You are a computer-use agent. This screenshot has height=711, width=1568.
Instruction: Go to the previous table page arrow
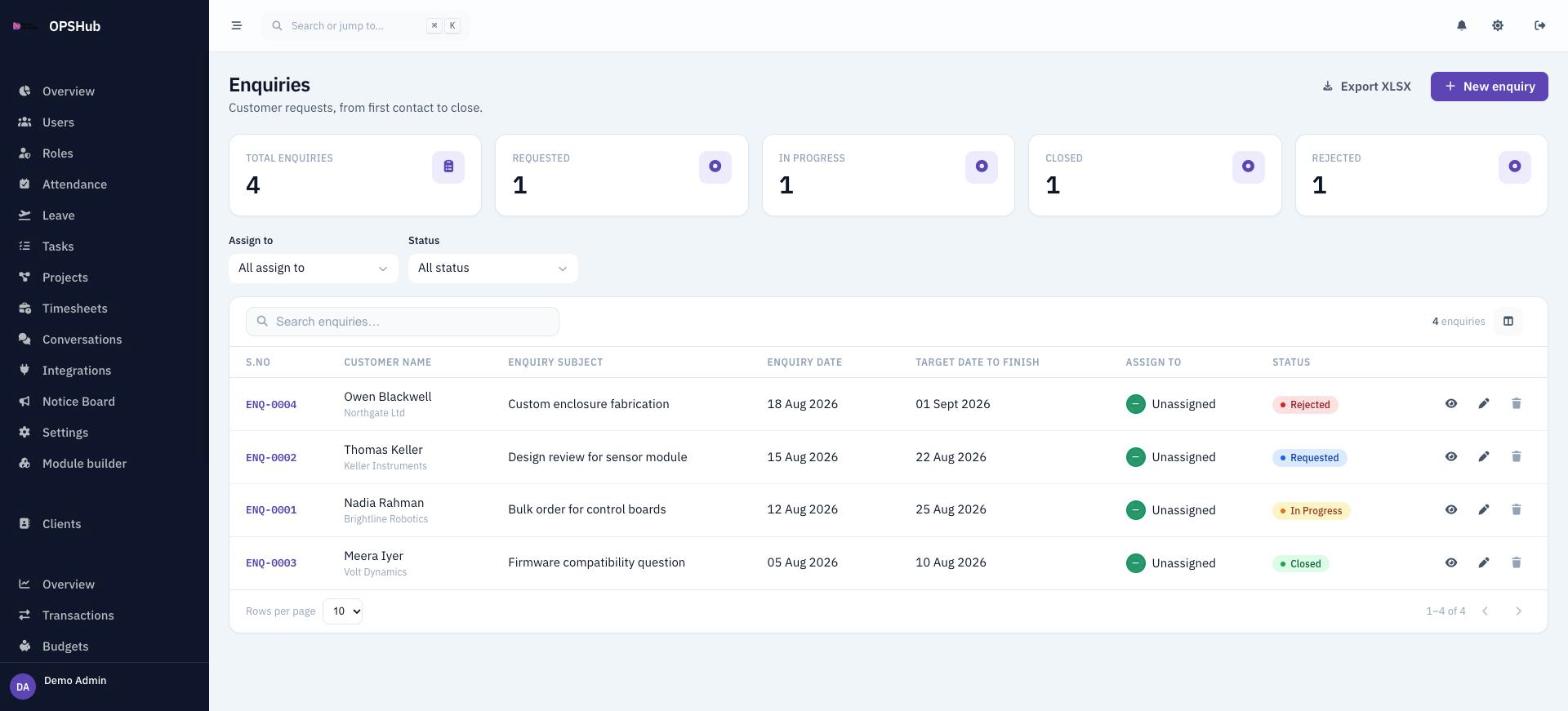click(1485, 611)
